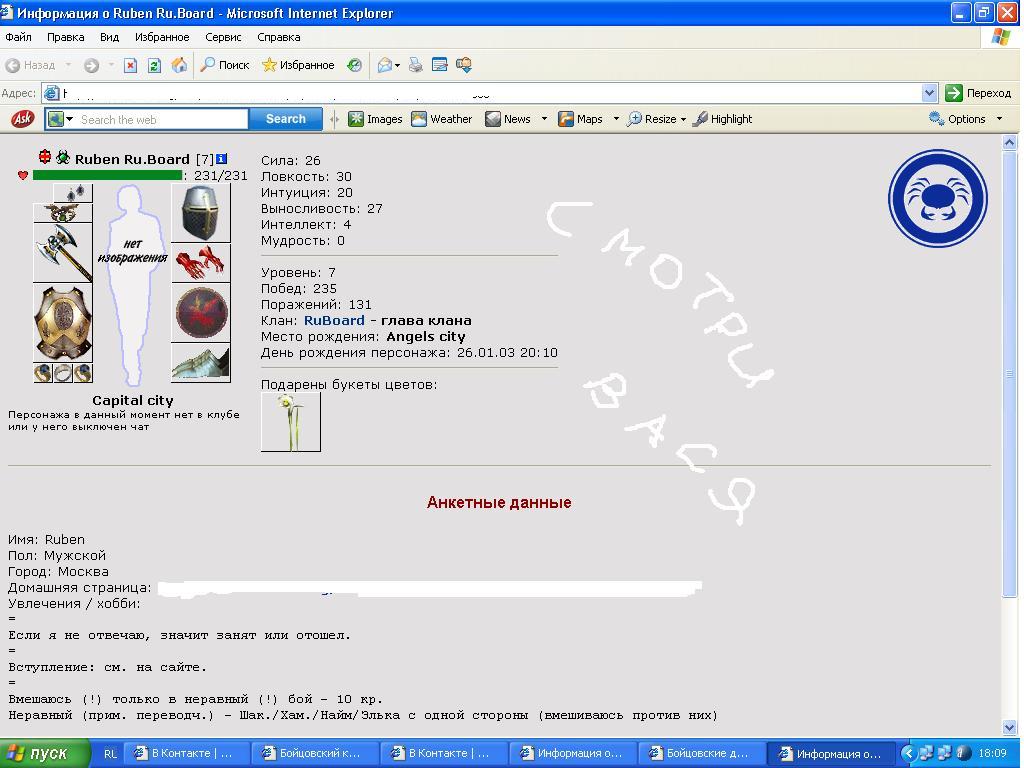
Task: Expand the address bar dropdown arrow
Action: pyautogui.click(x=930, y=93)
